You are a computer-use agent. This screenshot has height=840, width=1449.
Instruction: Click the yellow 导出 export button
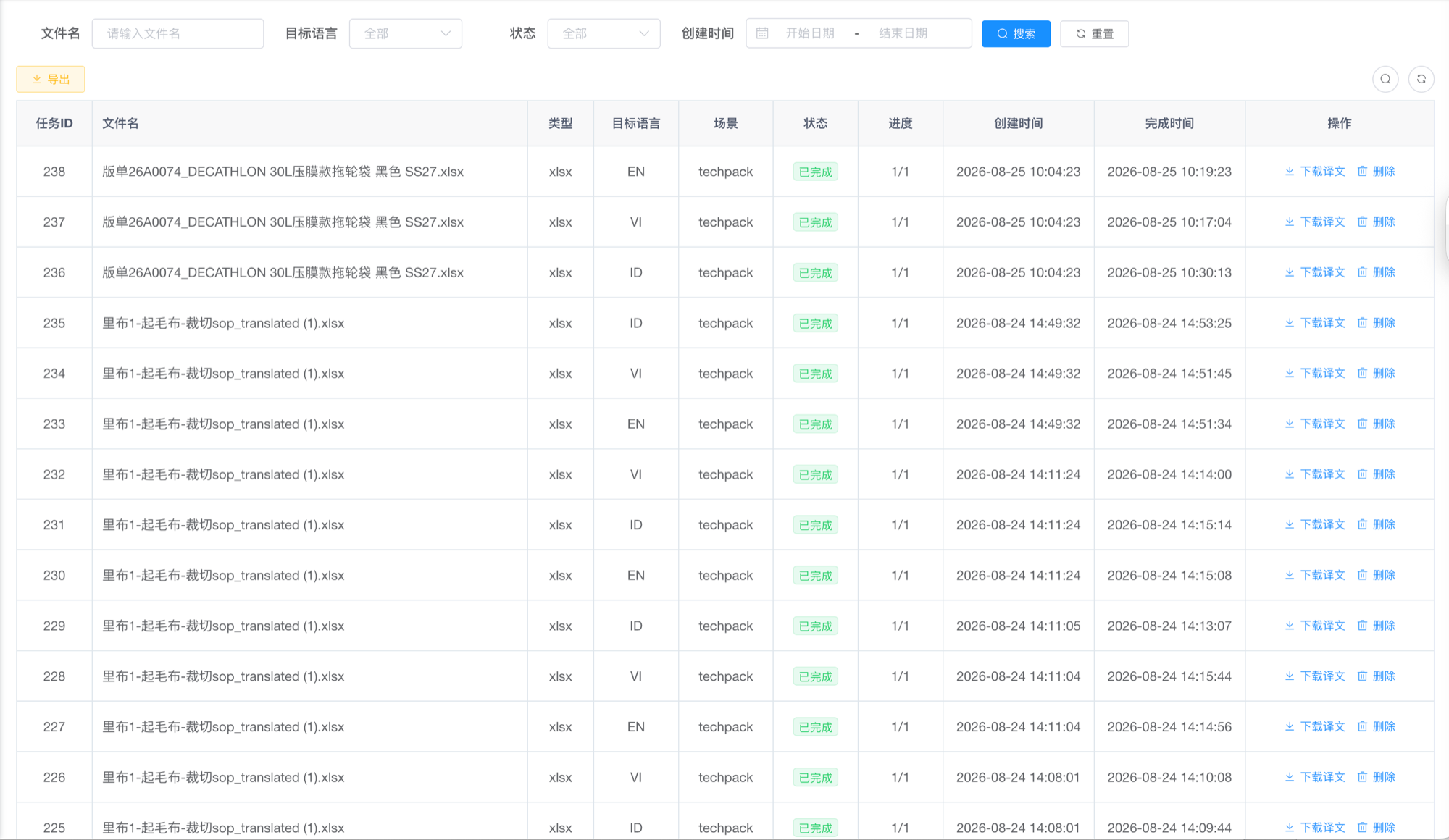tap(51, 79)
